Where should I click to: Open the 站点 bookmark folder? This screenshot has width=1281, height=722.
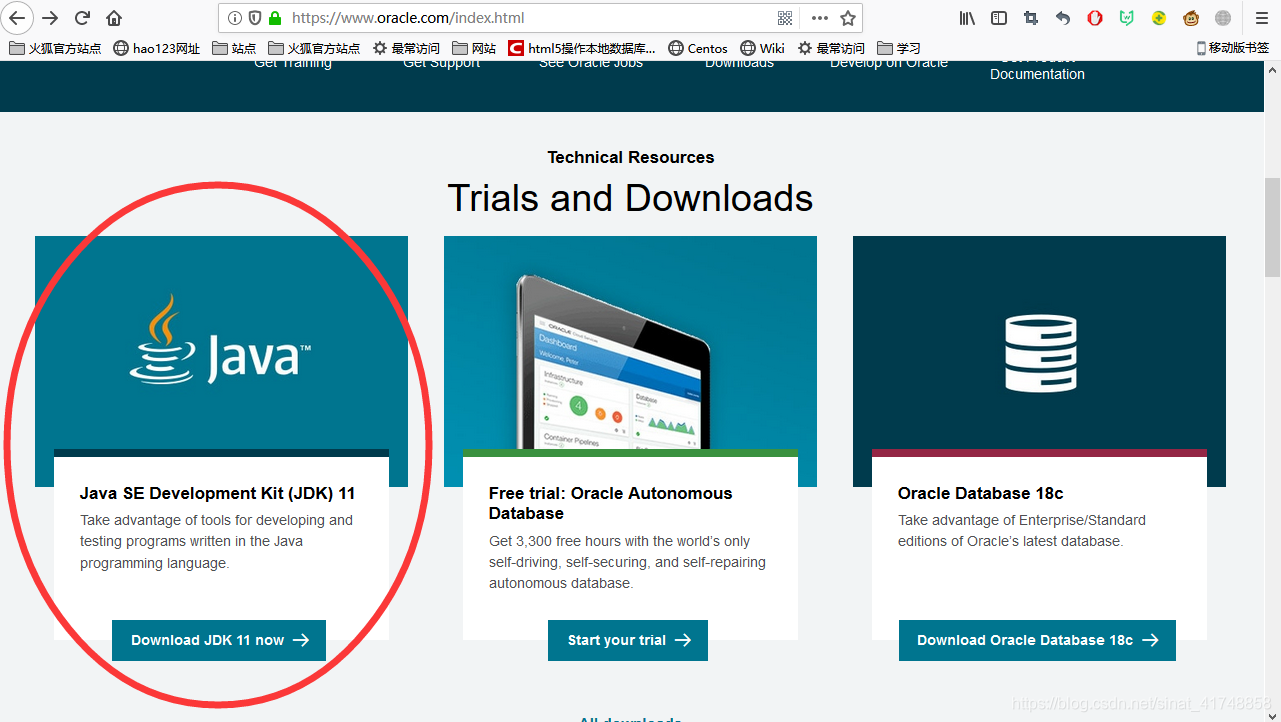click(234, 48)
